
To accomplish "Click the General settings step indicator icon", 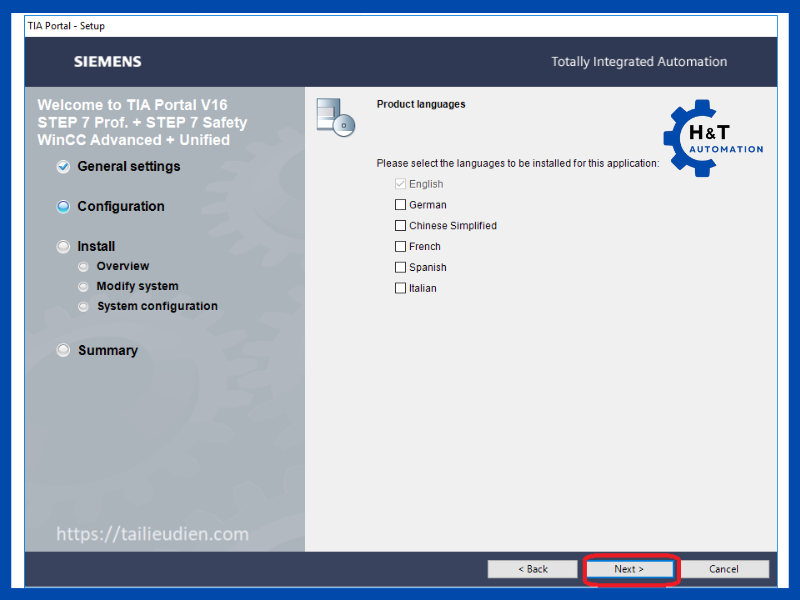I will click(64, 167).
